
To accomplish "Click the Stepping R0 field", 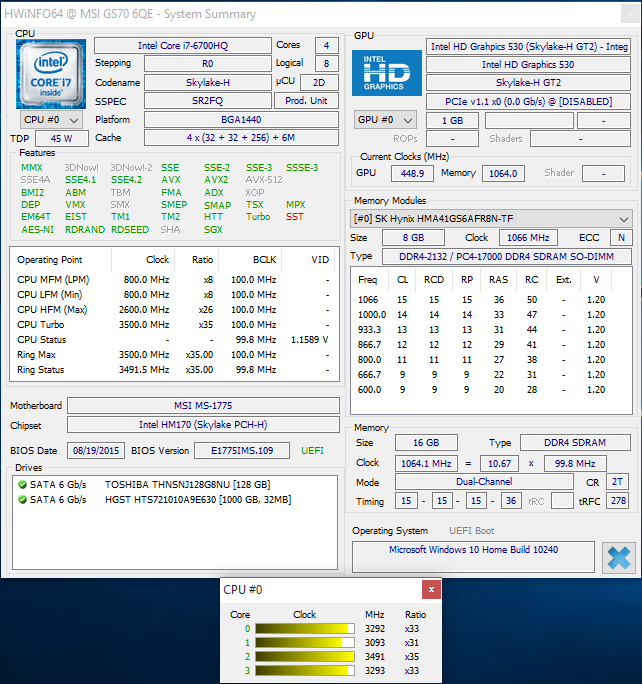I will (208, 64).
